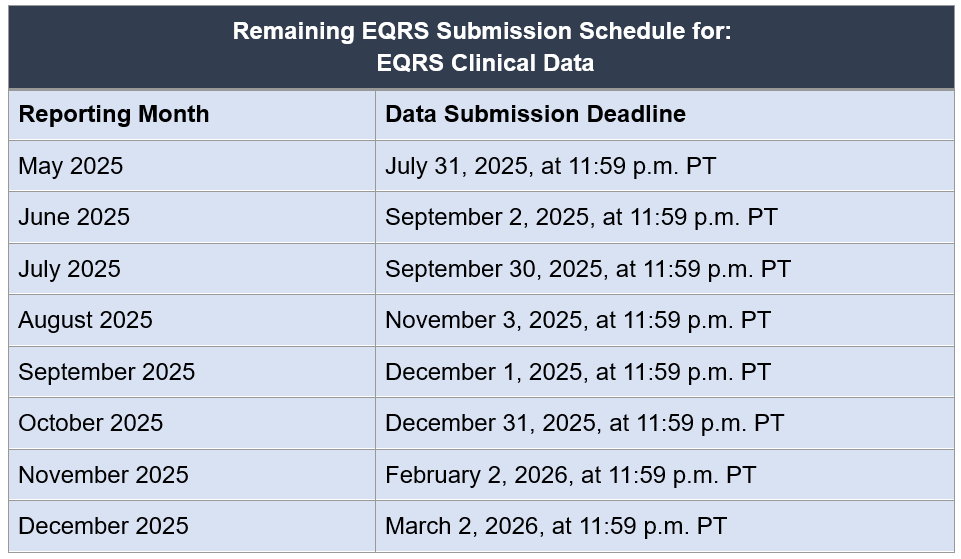Click the July 2025 reporting month cell

(x=192, y=269)
